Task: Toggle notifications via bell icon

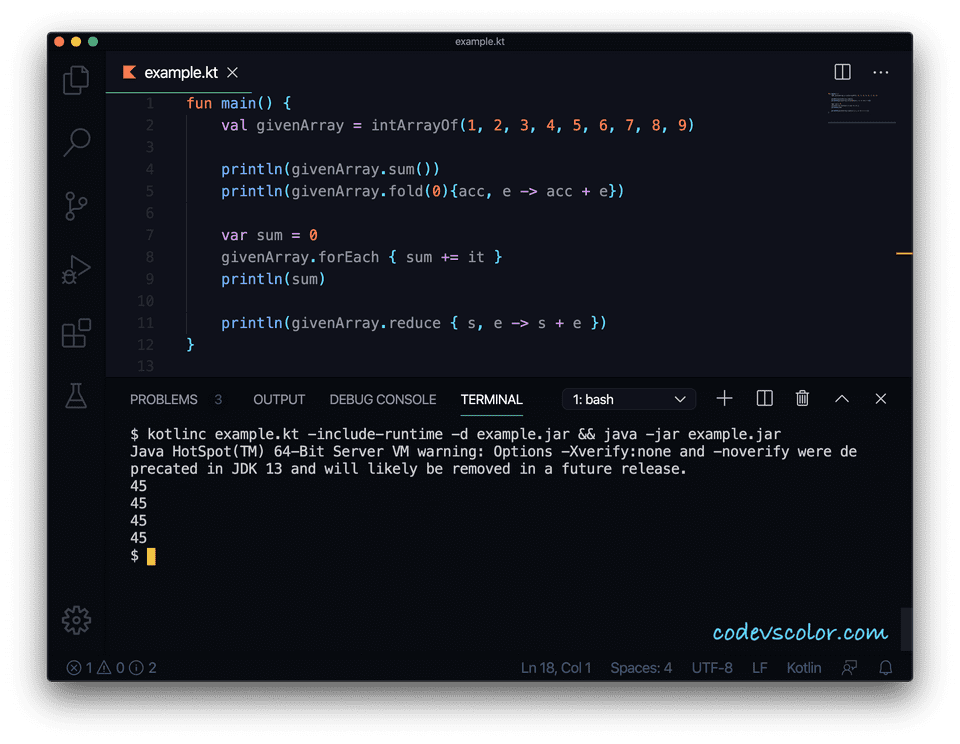Action: 885,667
